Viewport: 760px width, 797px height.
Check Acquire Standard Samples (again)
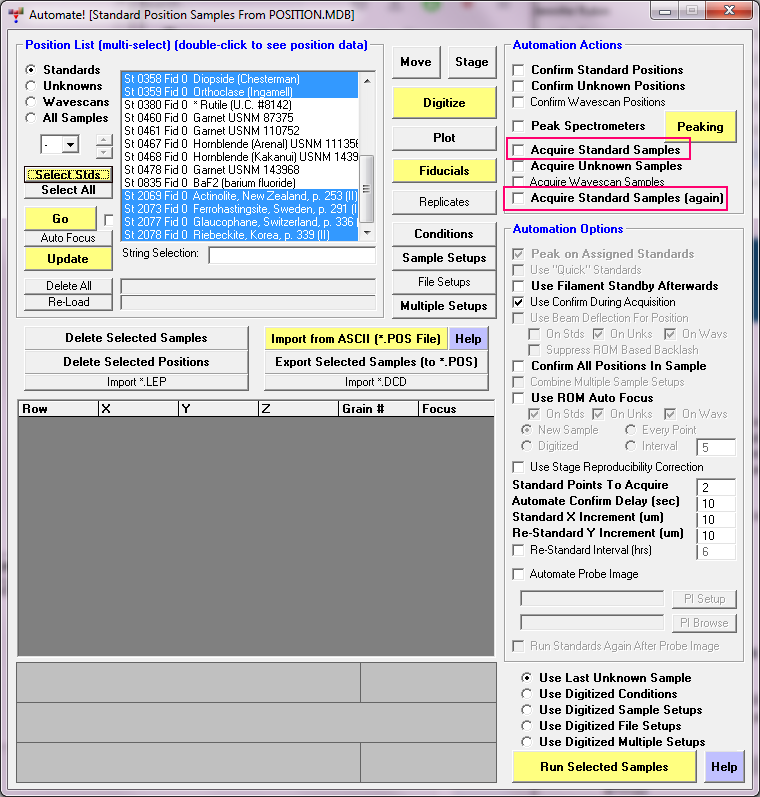[518, 198]
